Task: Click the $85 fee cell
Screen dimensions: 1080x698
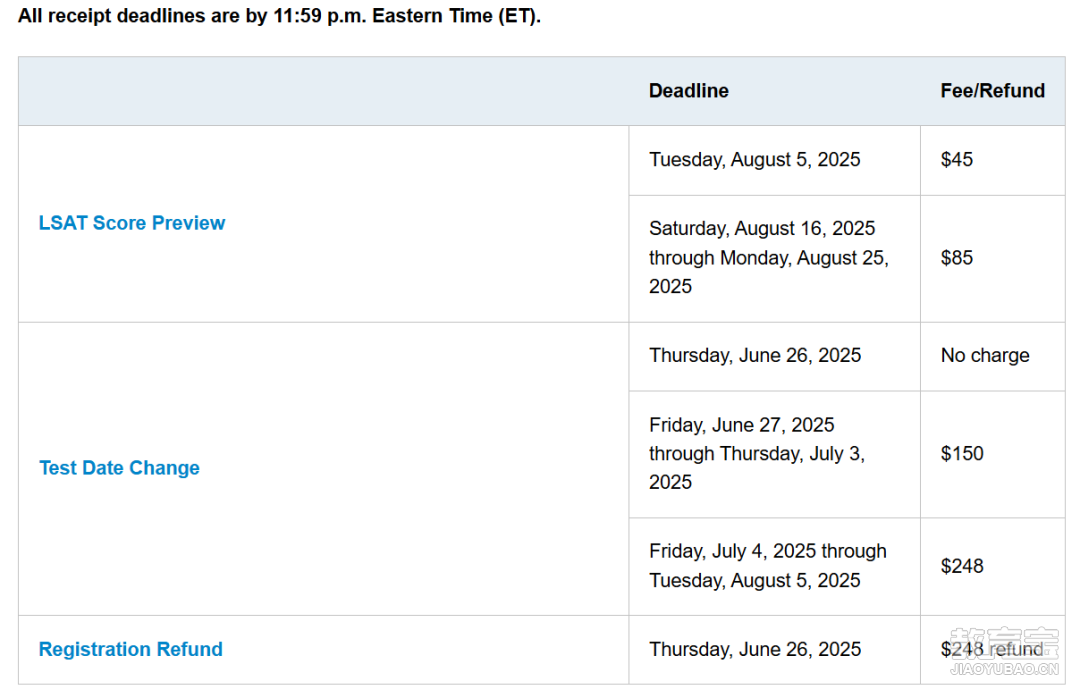Action: pyautogui.click(x=957, y=258)
